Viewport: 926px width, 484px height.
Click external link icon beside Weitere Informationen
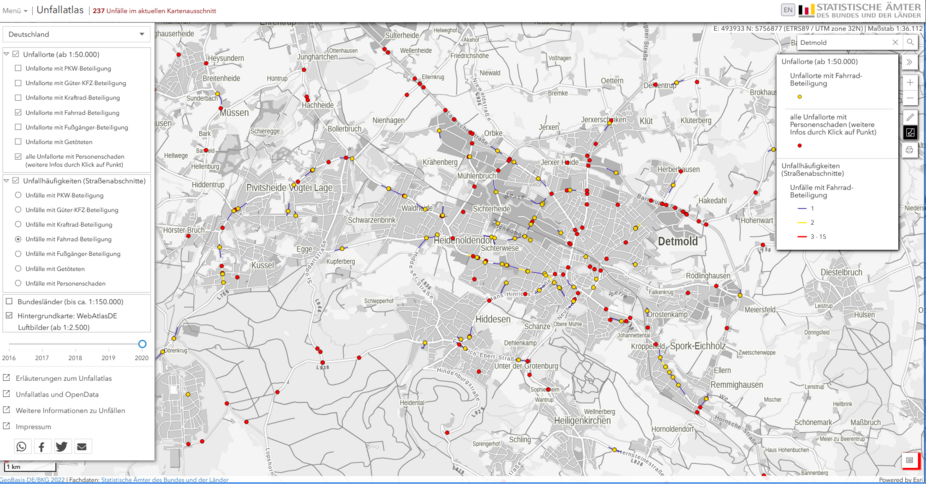click(x=6, y=410)
